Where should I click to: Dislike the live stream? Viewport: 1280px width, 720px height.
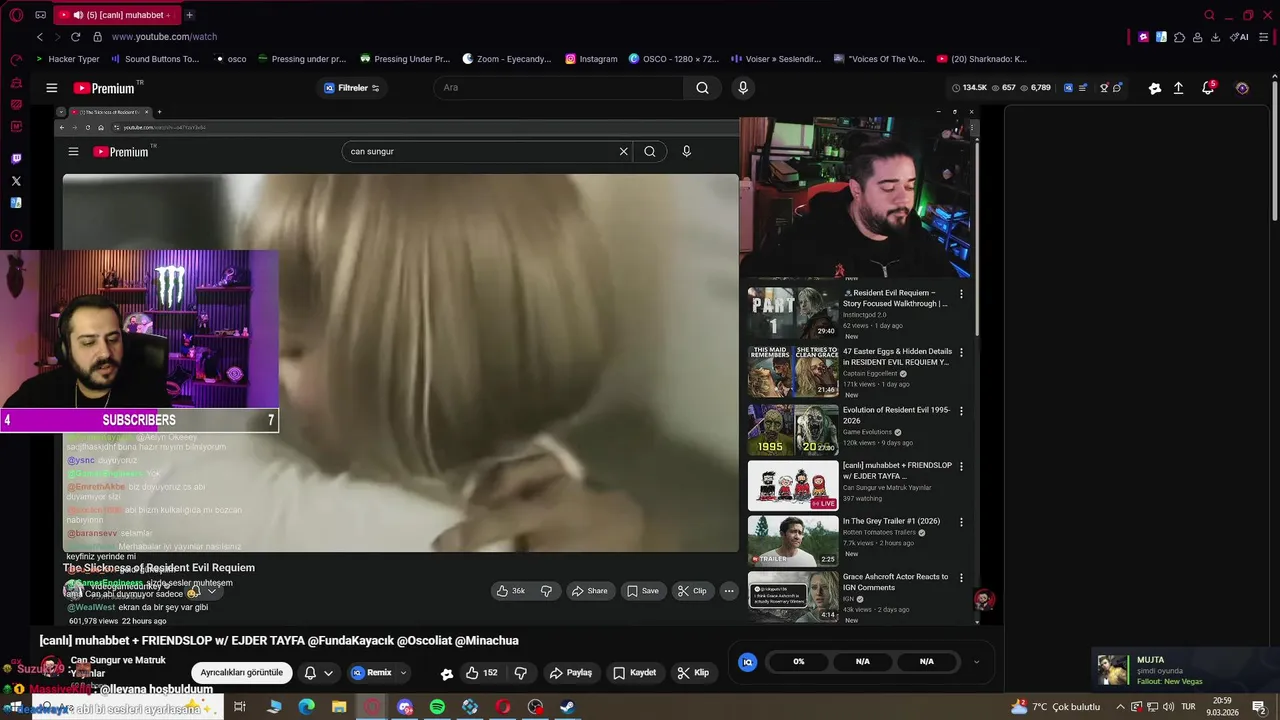(520, 673)
